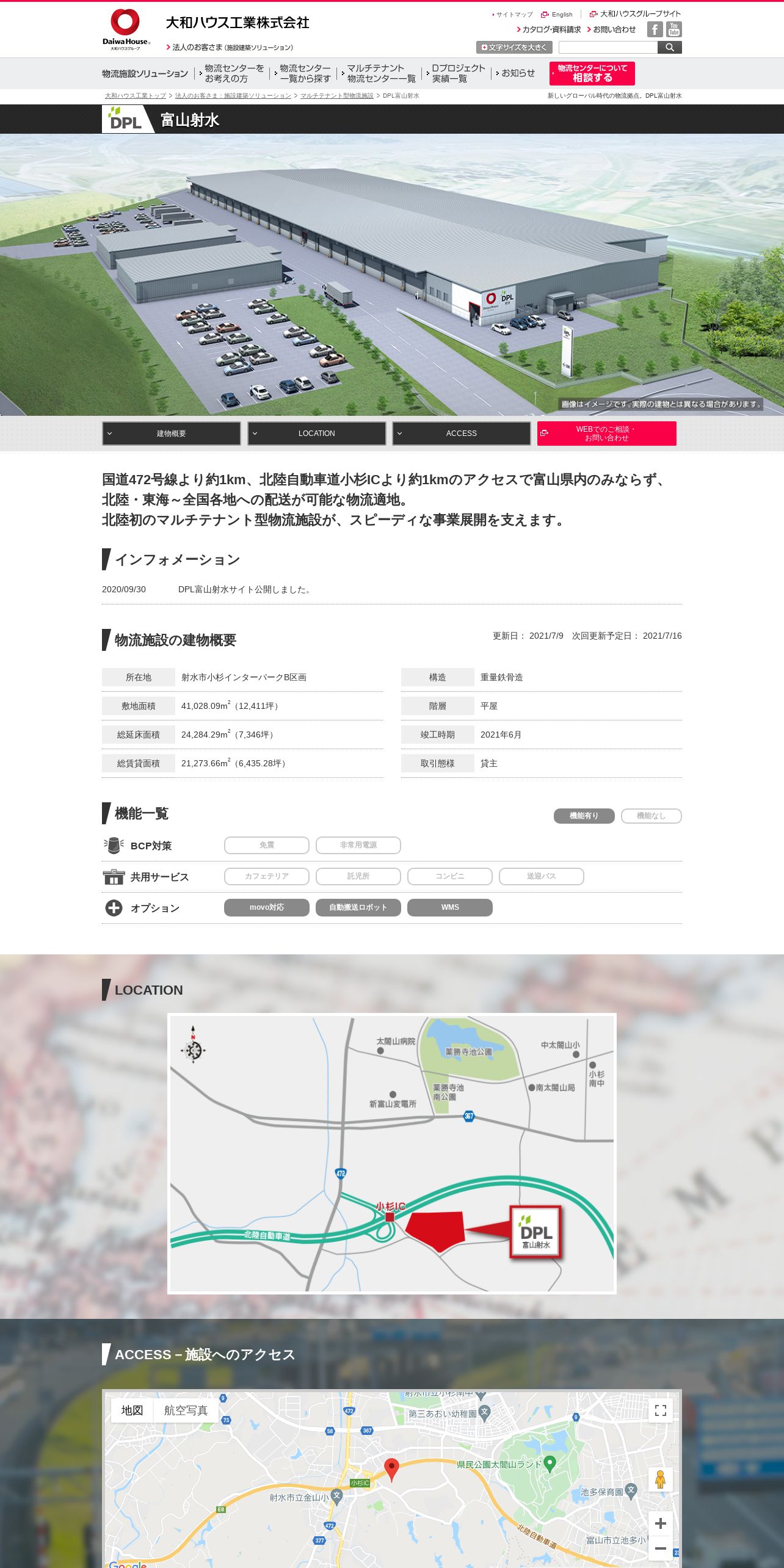The width and height of the screenshot is (784, 1568).
Task: Open マルチテナント物流センター一覧 menu
Action: pyautogui.click(x=379, y=73)
